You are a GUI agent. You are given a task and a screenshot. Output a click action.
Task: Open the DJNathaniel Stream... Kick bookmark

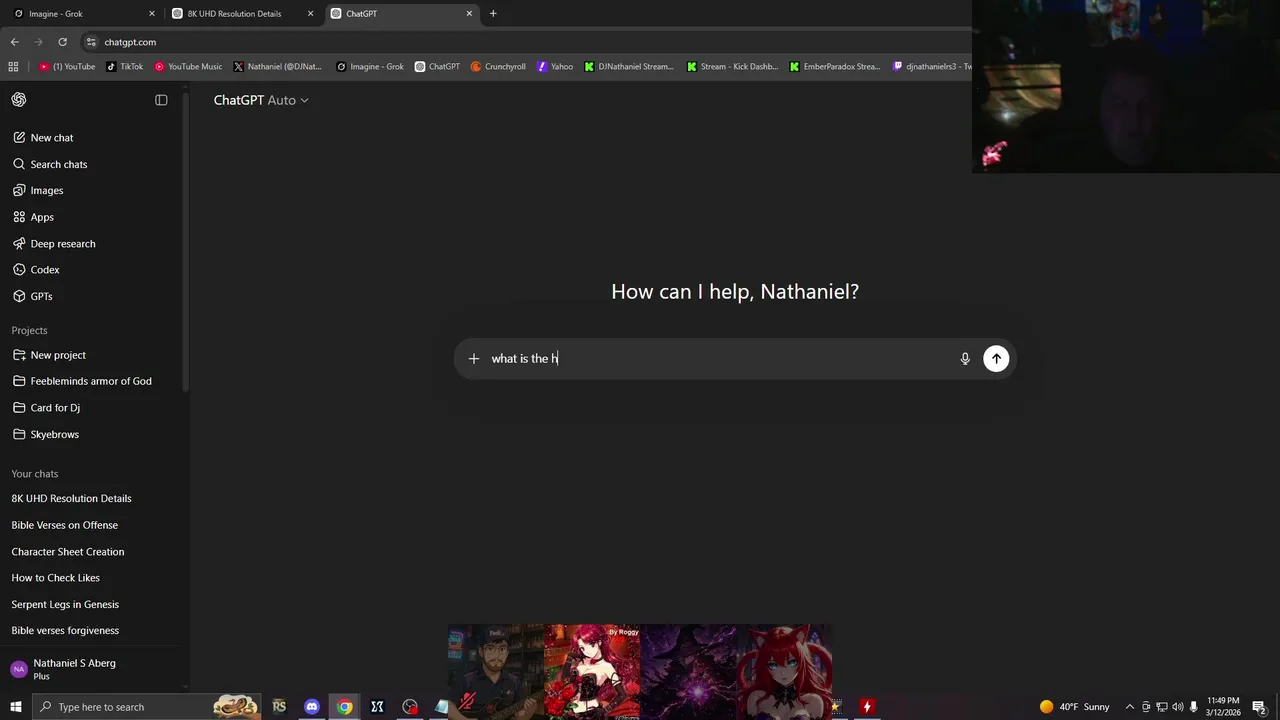(x=630, y=67)
